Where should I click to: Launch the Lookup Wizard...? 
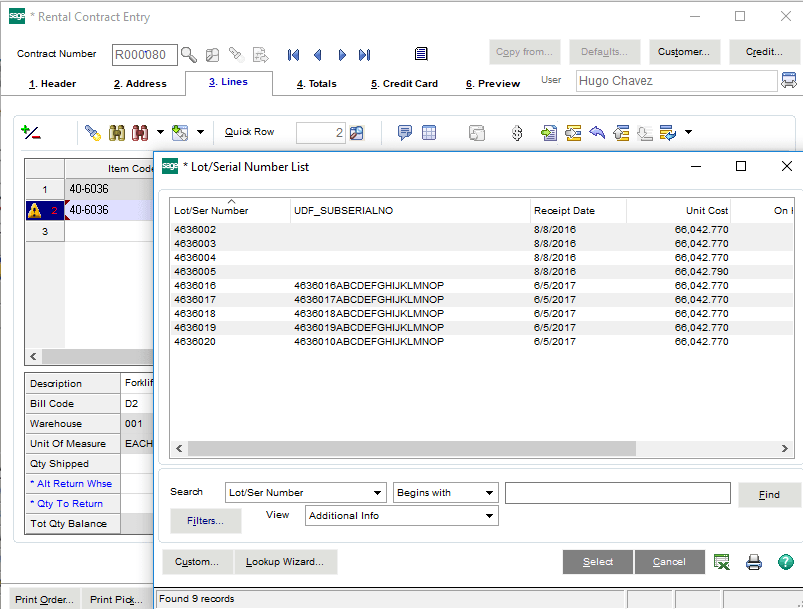[x=285, y=562]
